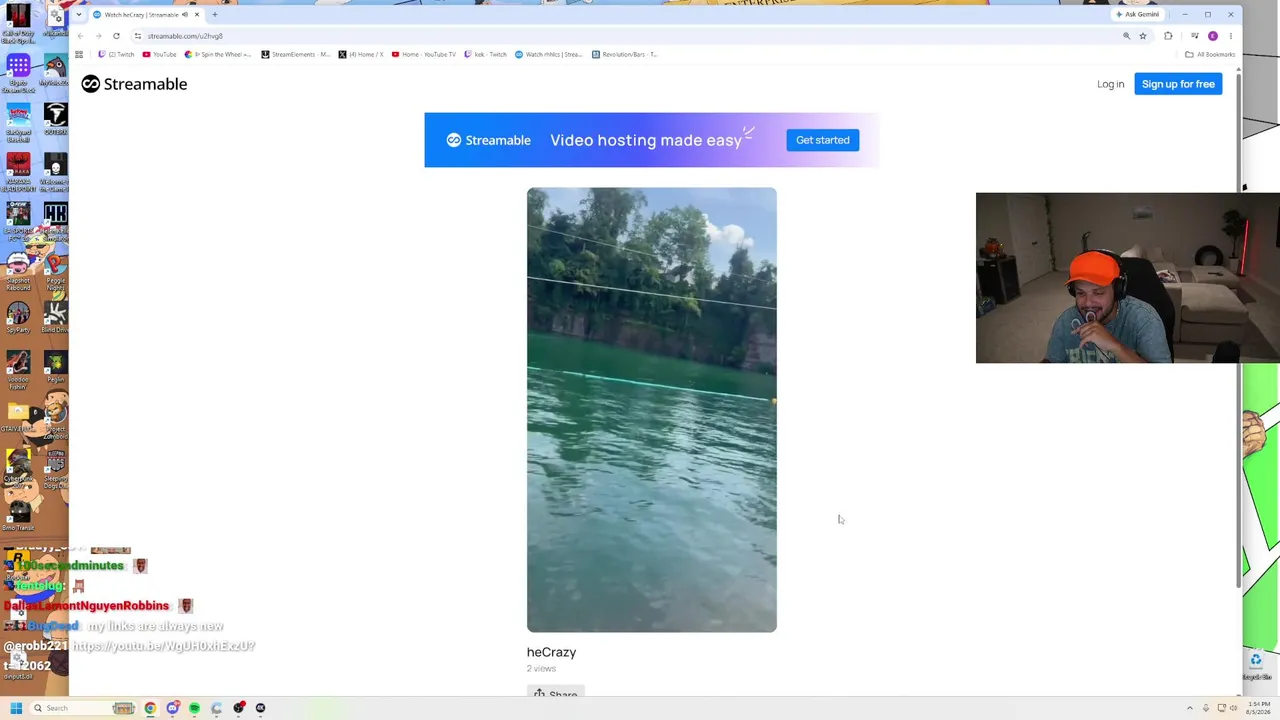Screen dimensions: 1280x720
Task: Open Chrome extensions puzzle icon
Action: (x=1168, y=36)
